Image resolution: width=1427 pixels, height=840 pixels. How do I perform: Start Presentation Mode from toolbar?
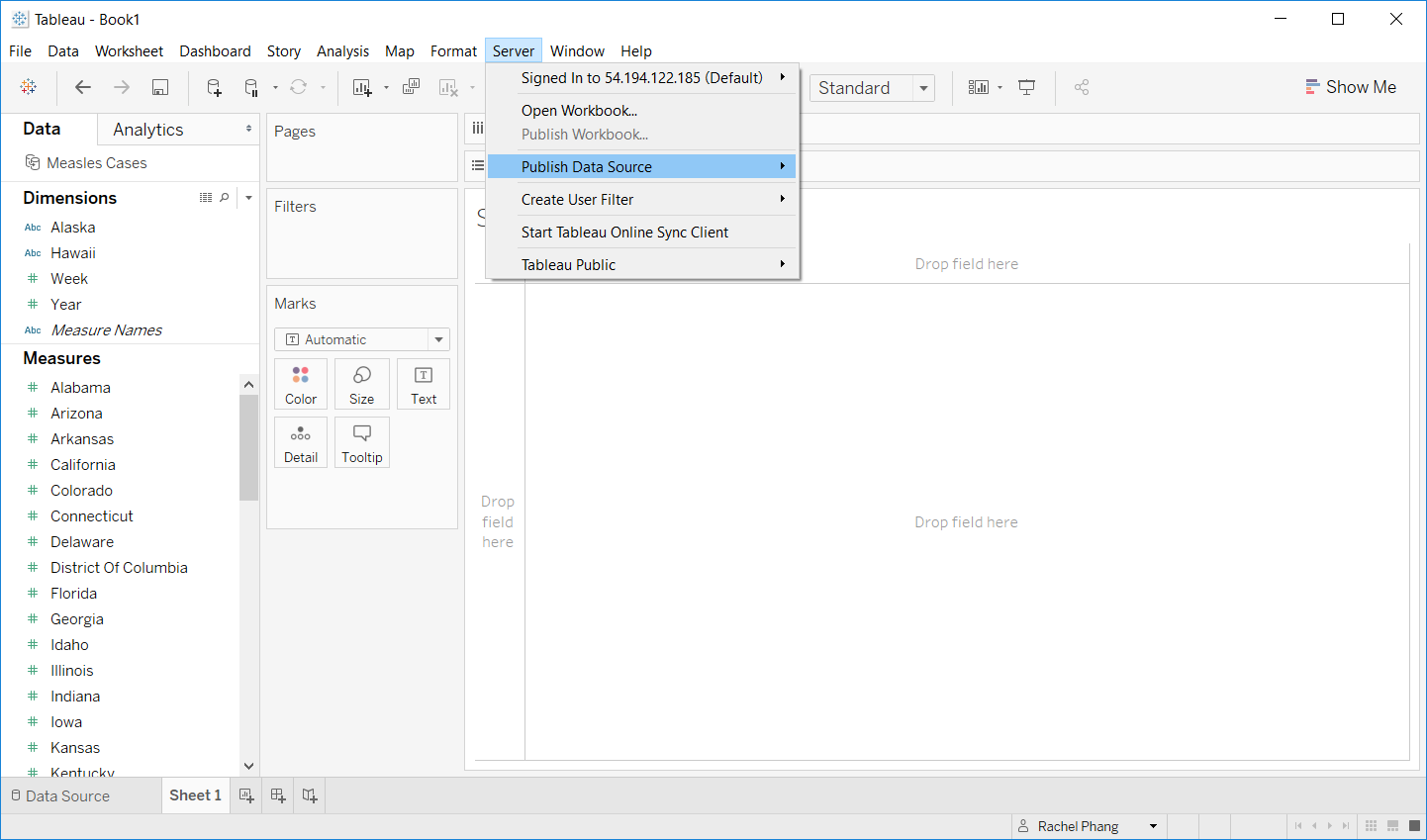(x=1026, y=88)
